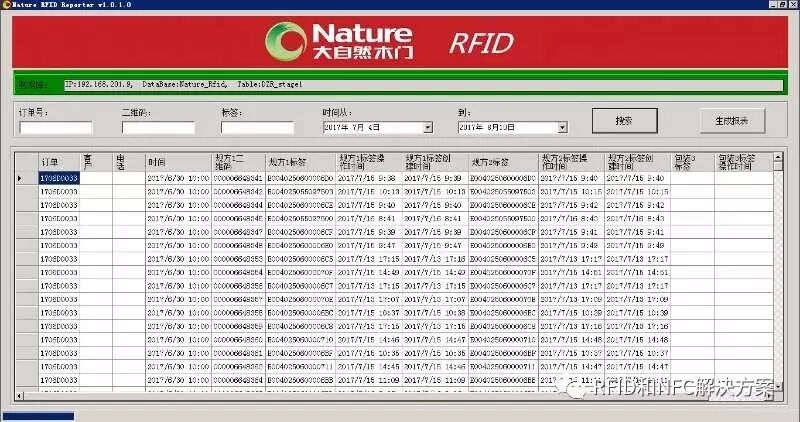The image size is (800, 422).
Task: Click the 规方2标签 column header
Action: [503, 162]
